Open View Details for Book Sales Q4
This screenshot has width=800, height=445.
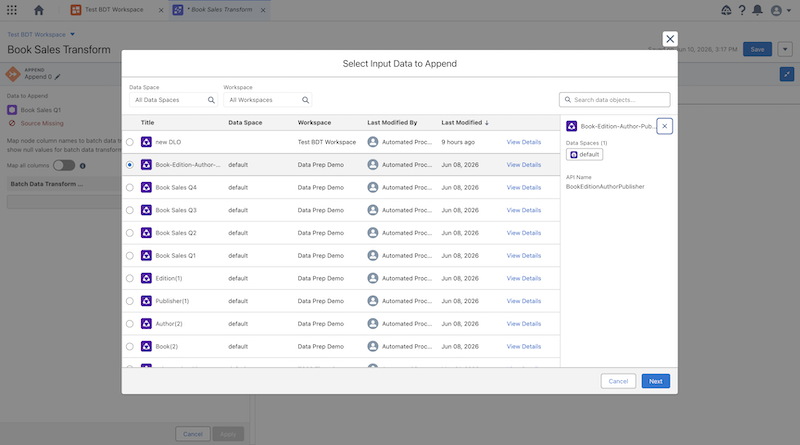[x=523, y=187]
